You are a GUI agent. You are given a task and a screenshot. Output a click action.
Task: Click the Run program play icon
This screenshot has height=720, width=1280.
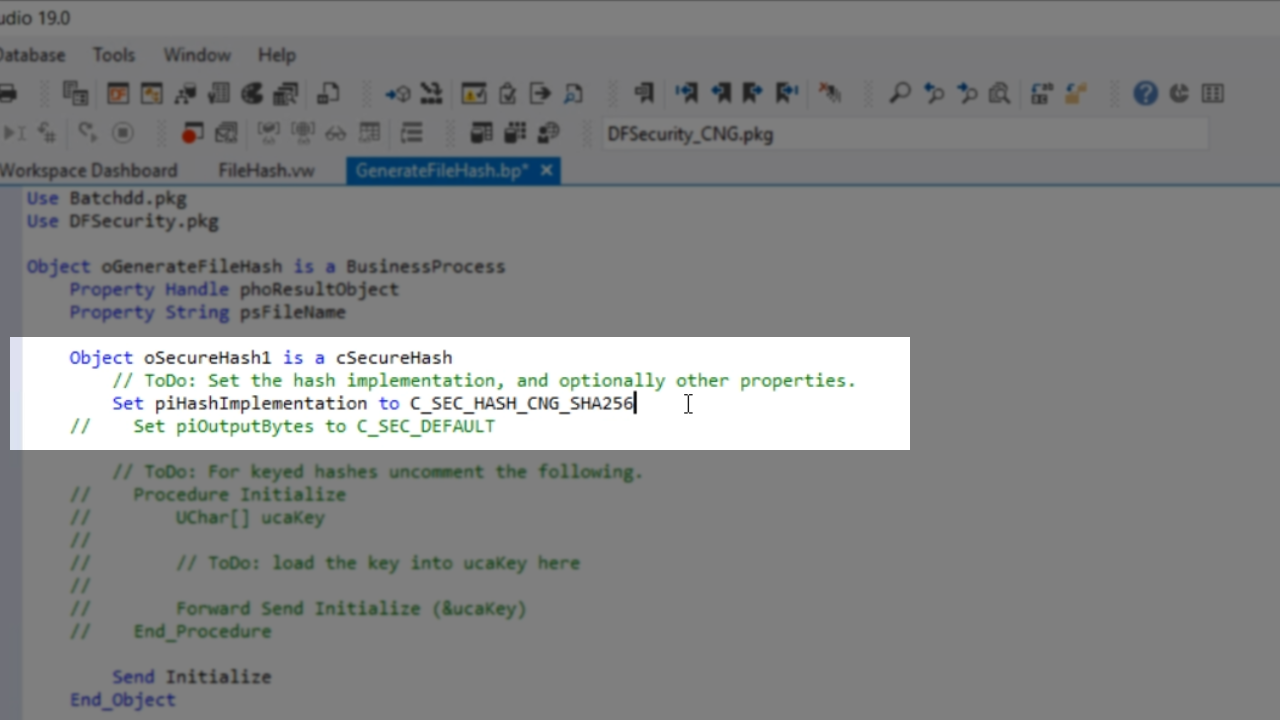click(12, 133)
